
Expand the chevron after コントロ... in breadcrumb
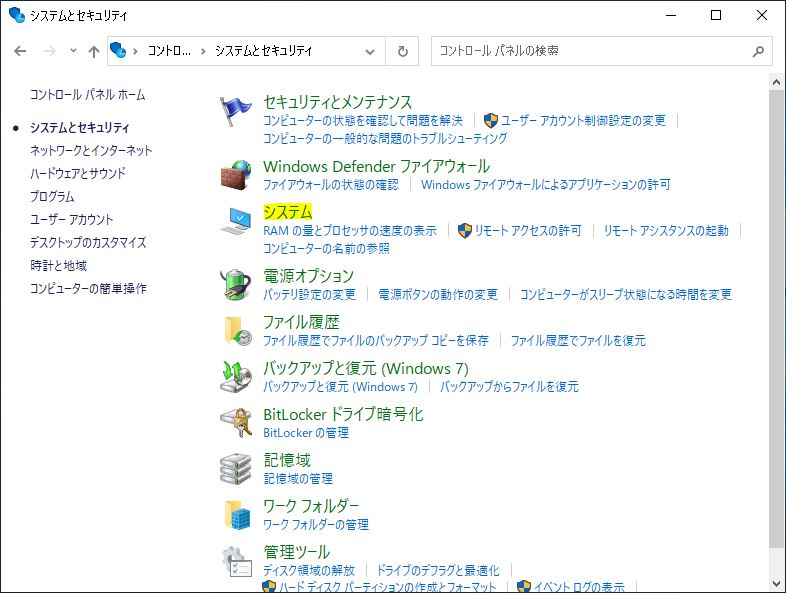click(x=203, y=51)
